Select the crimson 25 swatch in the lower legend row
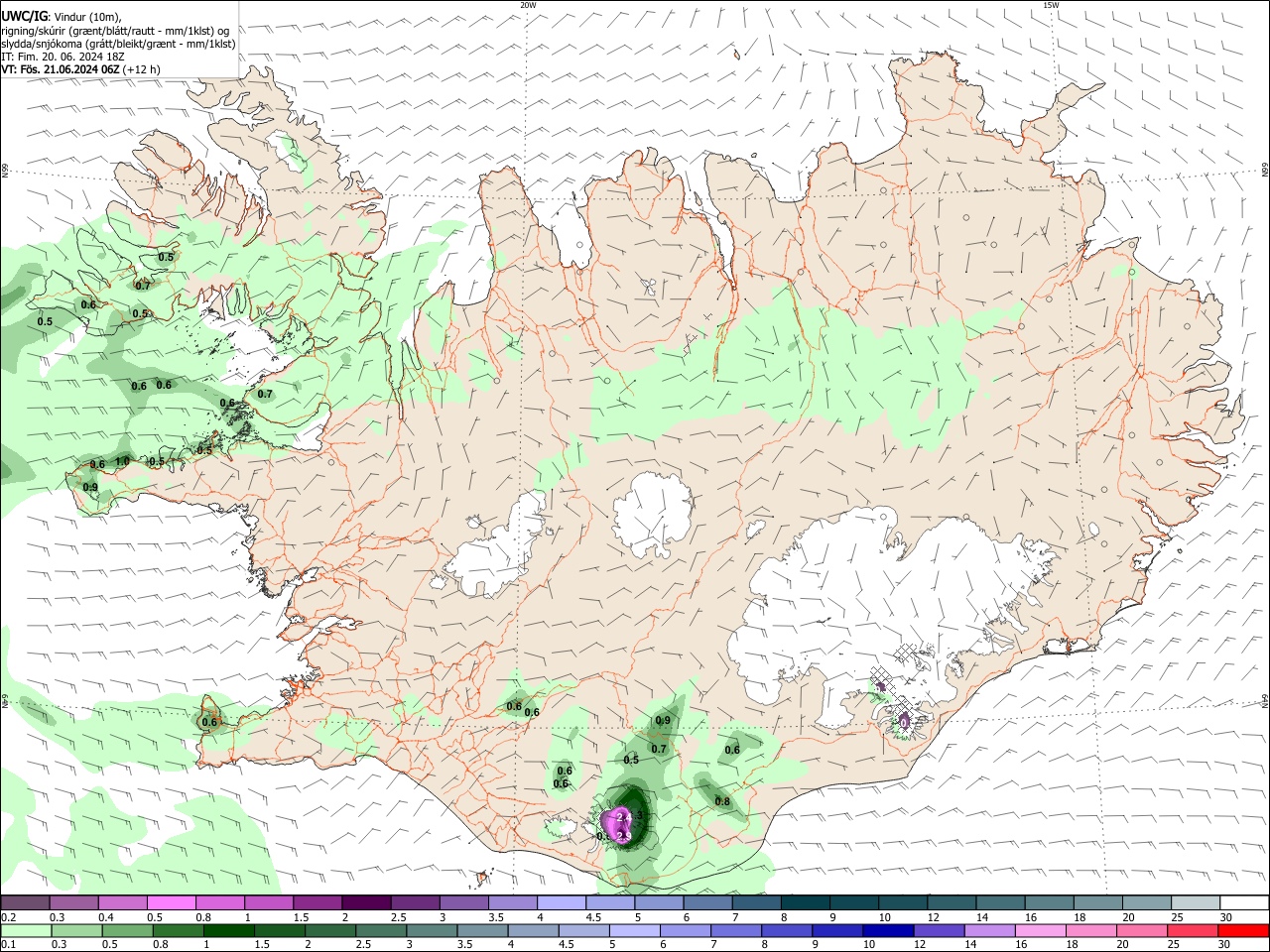The image size is (1270, 952). click(1193, 930)
